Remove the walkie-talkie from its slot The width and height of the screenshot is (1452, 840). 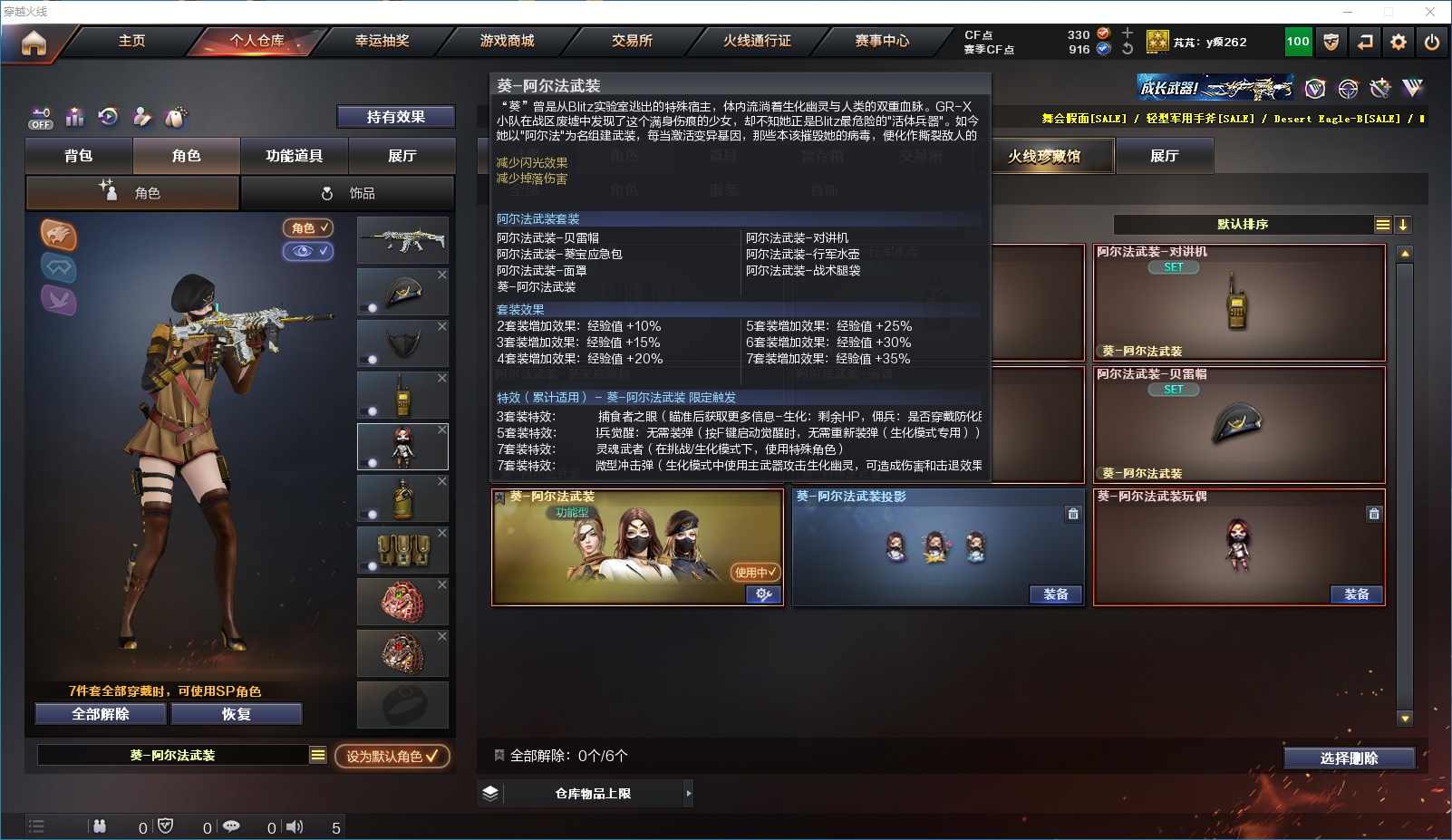point(442,378)
